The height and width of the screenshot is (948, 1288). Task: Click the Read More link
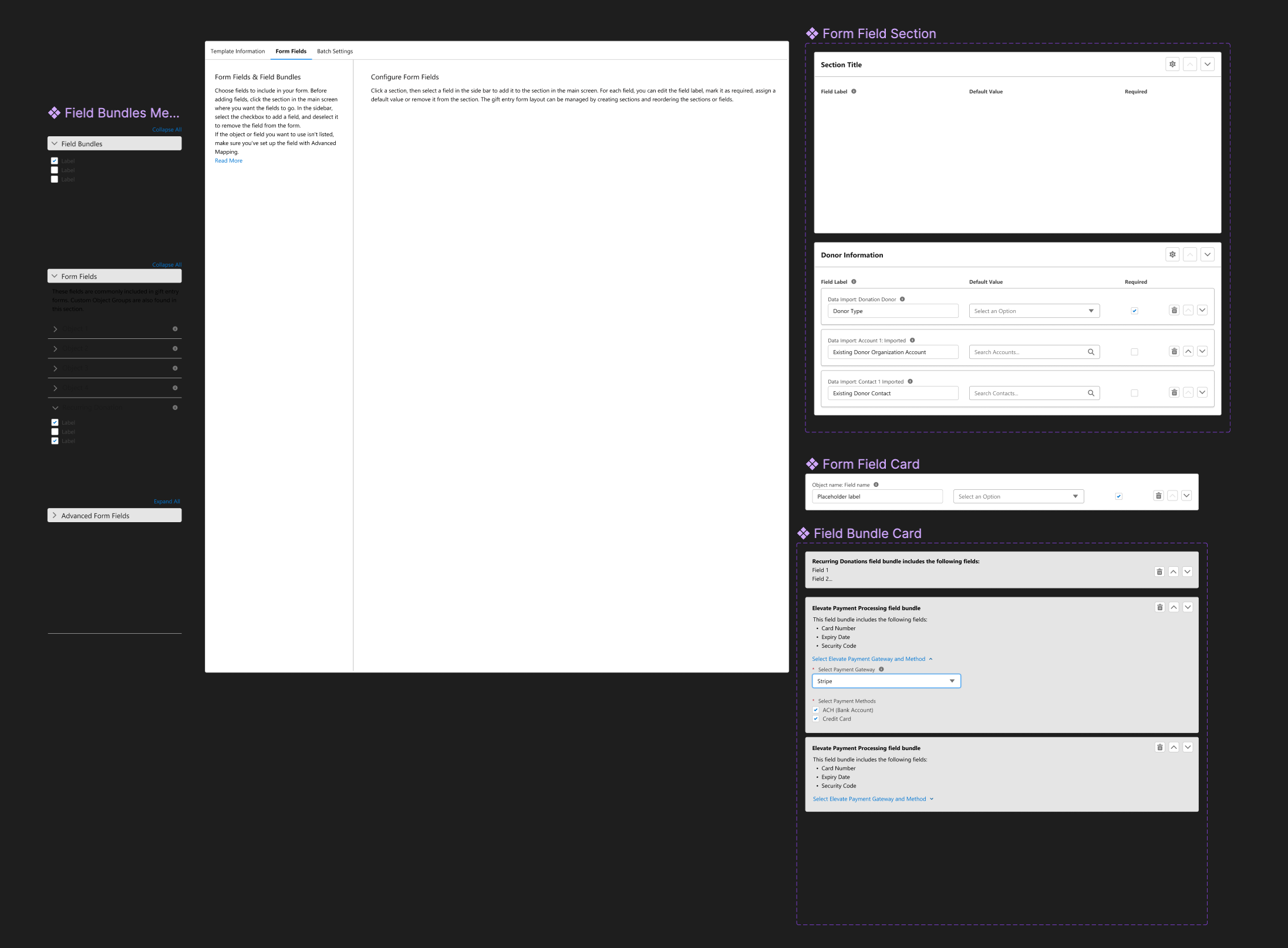(228, 160)
